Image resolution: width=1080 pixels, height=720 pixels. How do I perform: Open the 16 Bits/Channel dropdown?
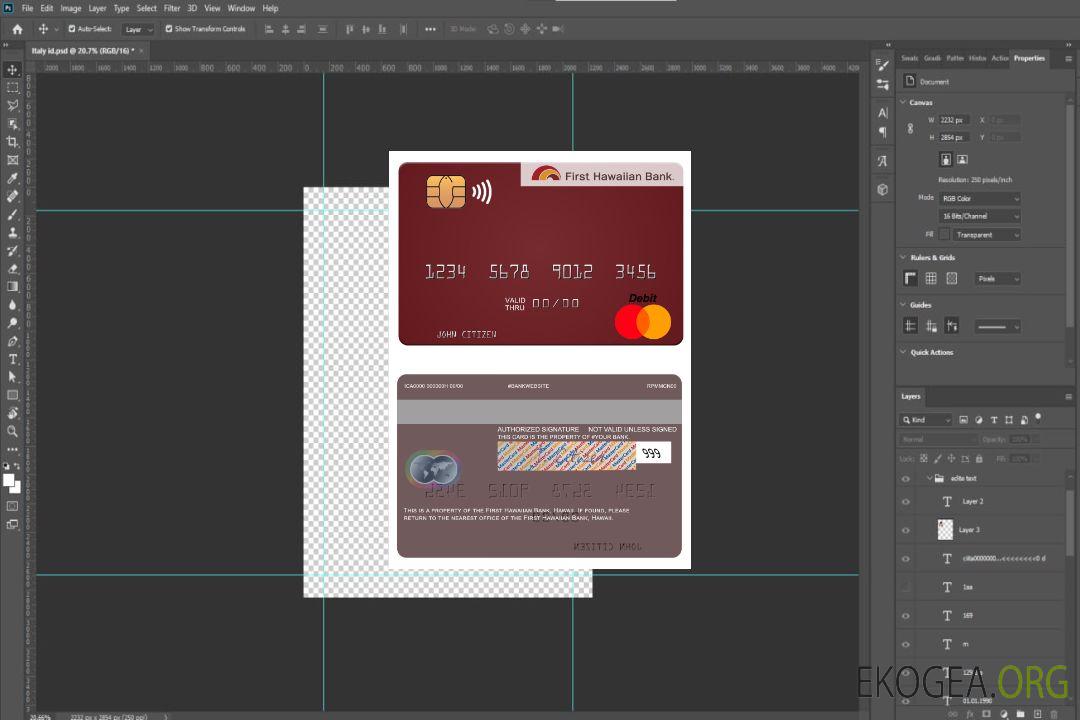click(979, 216)
